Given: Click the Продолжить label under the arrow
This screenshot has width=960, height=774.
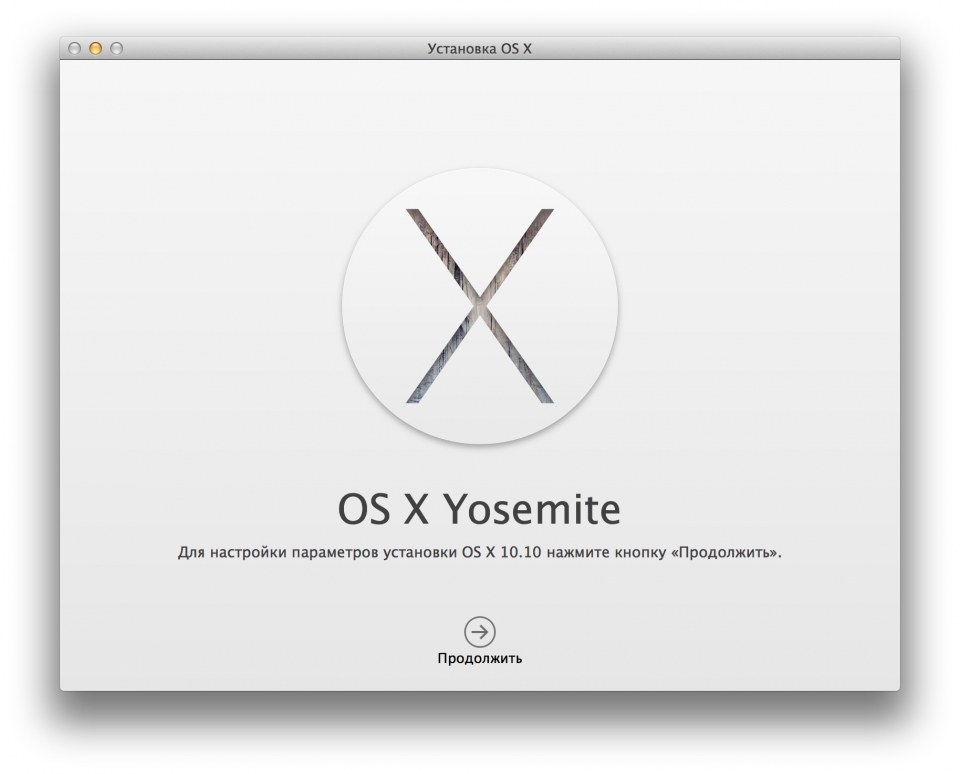Looking at the screenshot, I should (x=479, y=658).
